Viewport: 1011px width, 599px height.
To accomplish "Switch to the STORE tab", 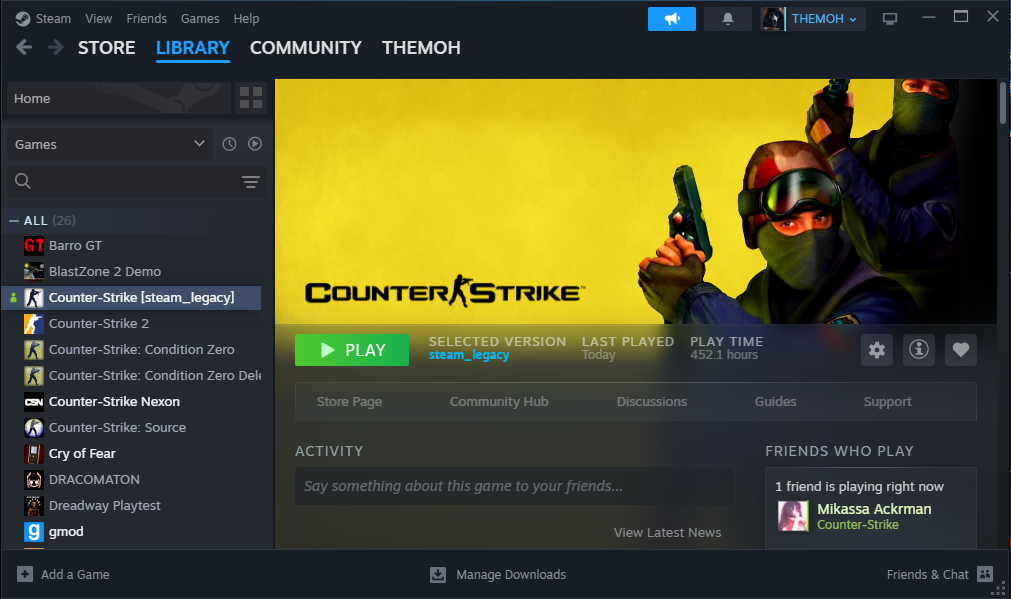I will [106, 47].
